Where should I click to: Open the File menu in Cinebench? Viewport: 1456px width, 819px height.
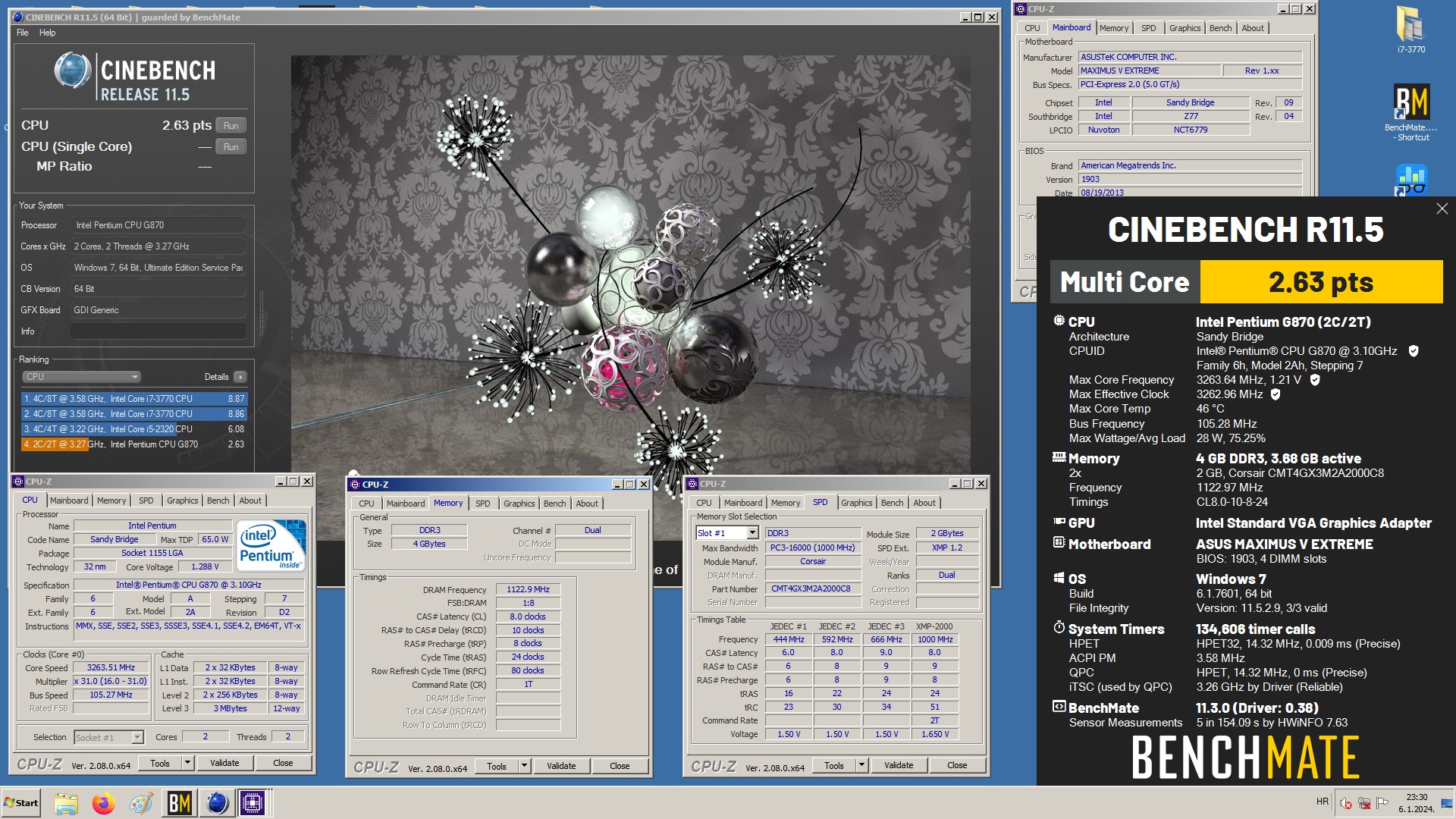(22, 33)
